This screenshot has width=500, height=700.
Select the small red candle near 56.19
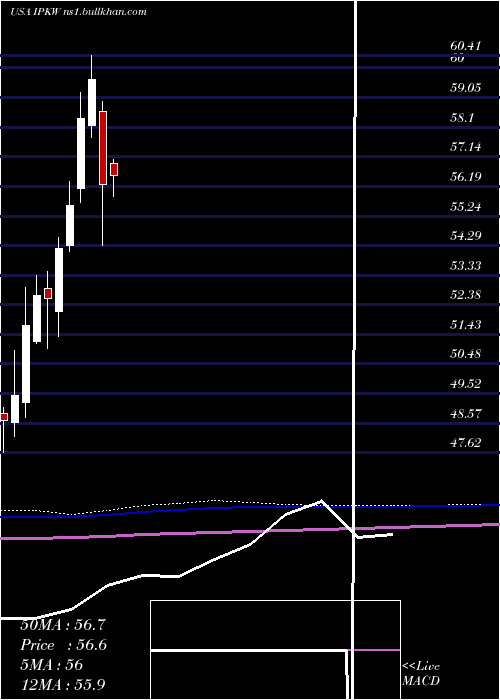pyautogui.click(x=114, y=170)
